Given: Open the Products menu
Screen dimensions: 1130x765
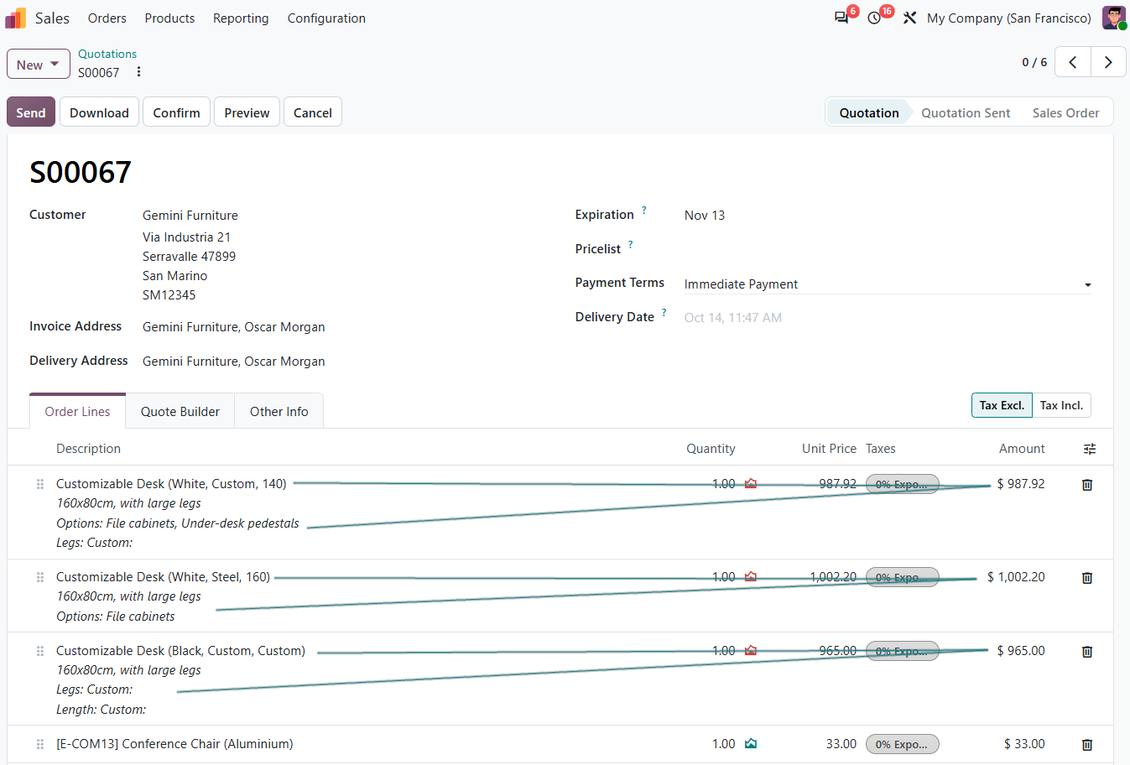Looking at the screenshot, I should pyautogui.click(x=169, y=18).
